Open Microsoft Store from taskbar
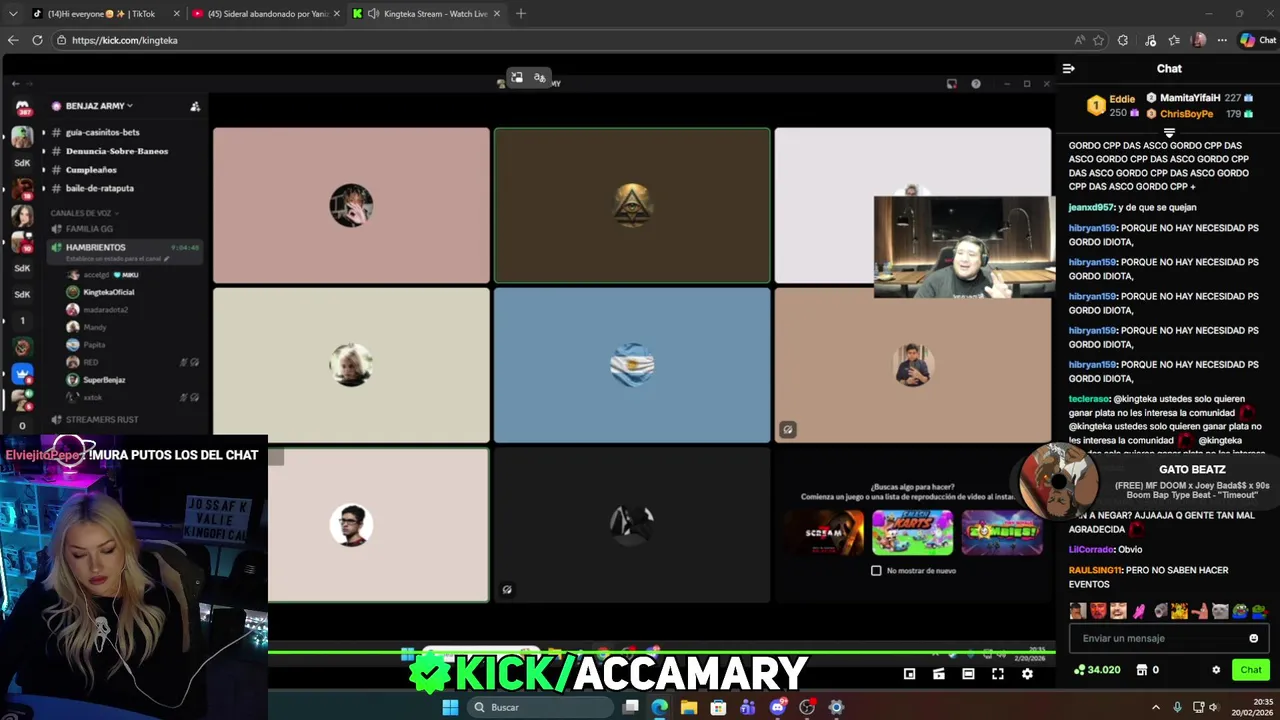 click(x=718, y=707)
